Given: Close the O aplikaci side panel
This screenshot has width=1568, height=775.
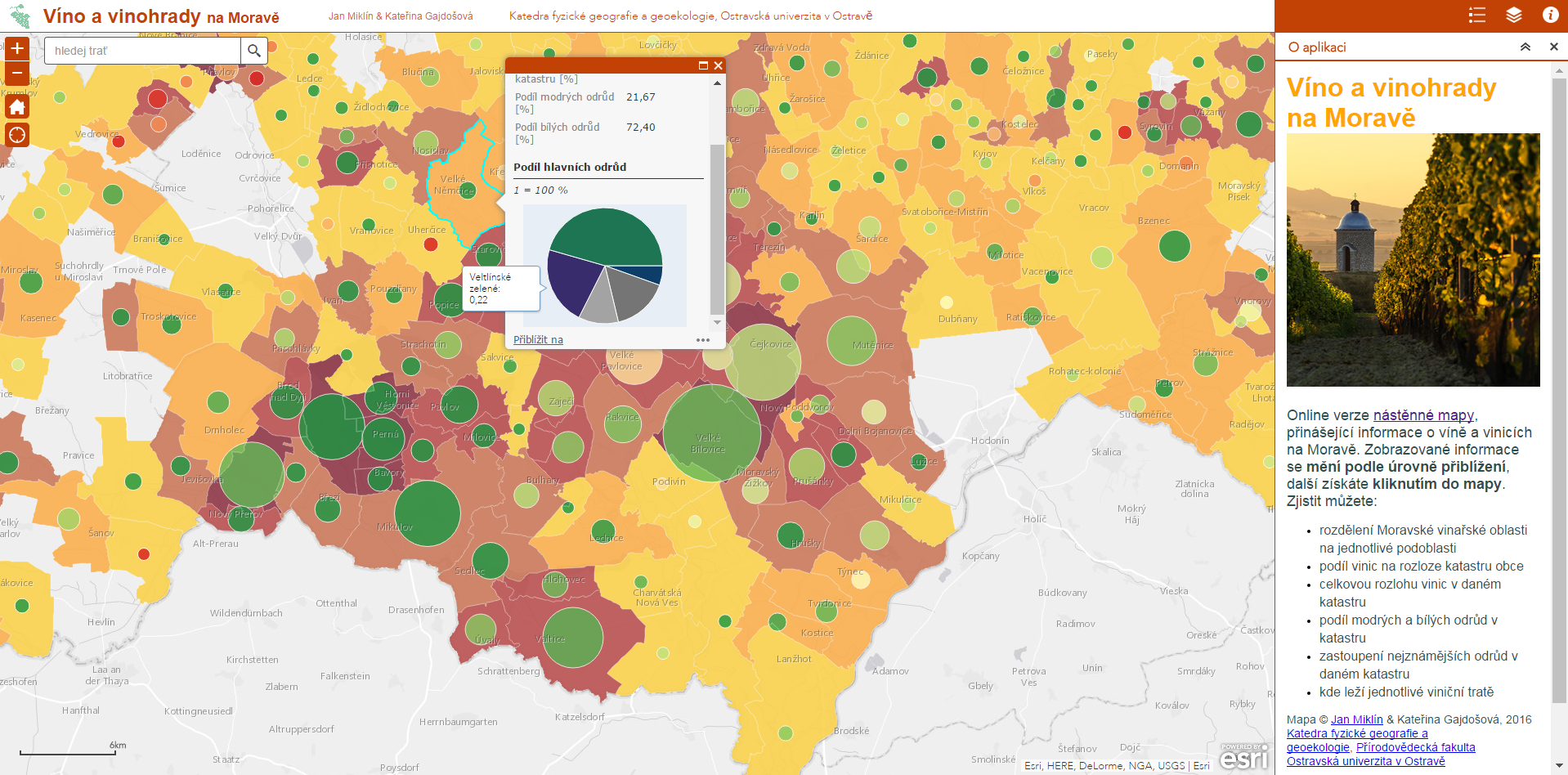Looking at the screenshot, I should click(1553, 47).
